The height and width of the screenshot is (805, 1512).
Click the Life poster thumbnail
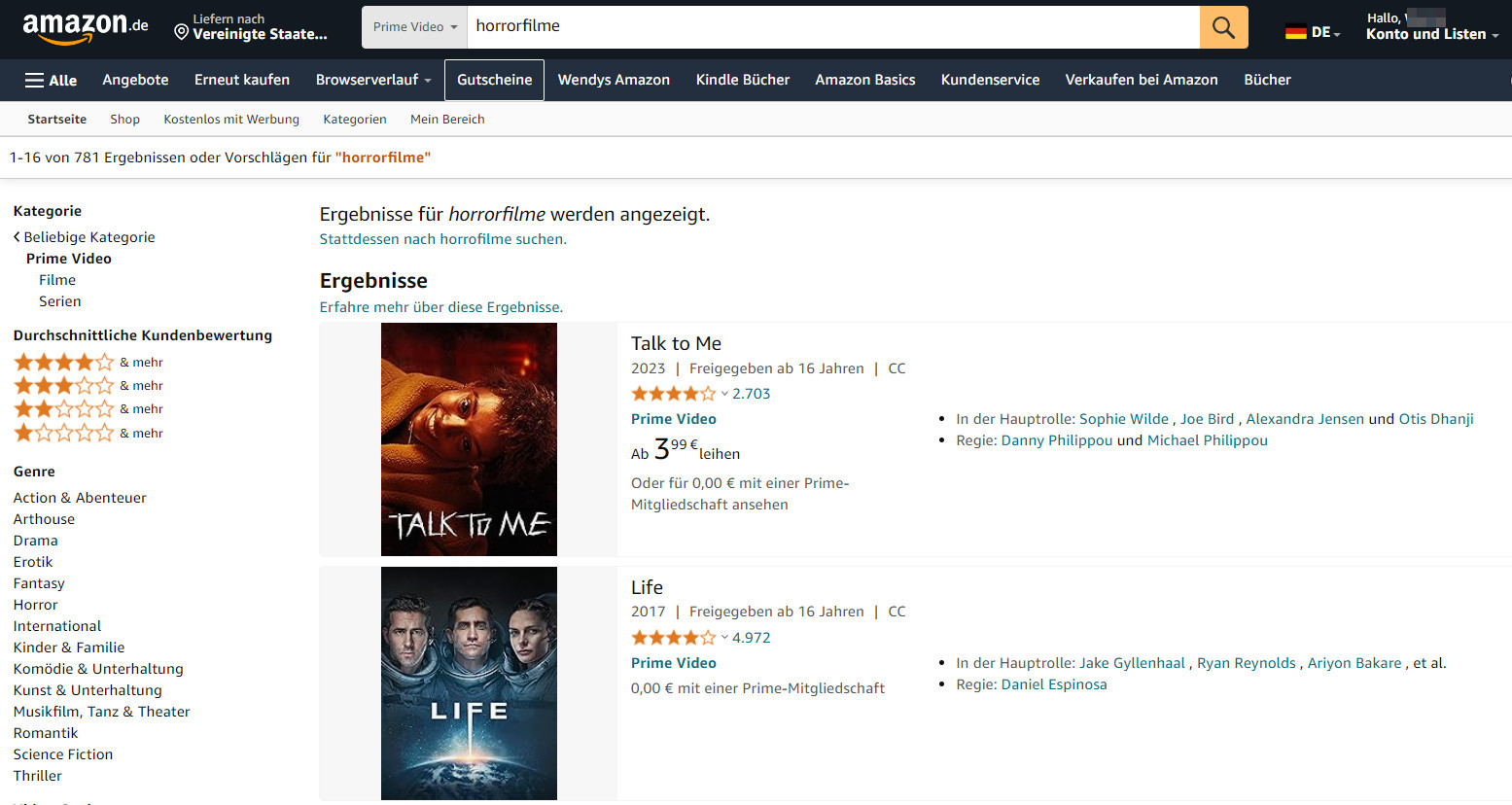click(x=469, y=683)
